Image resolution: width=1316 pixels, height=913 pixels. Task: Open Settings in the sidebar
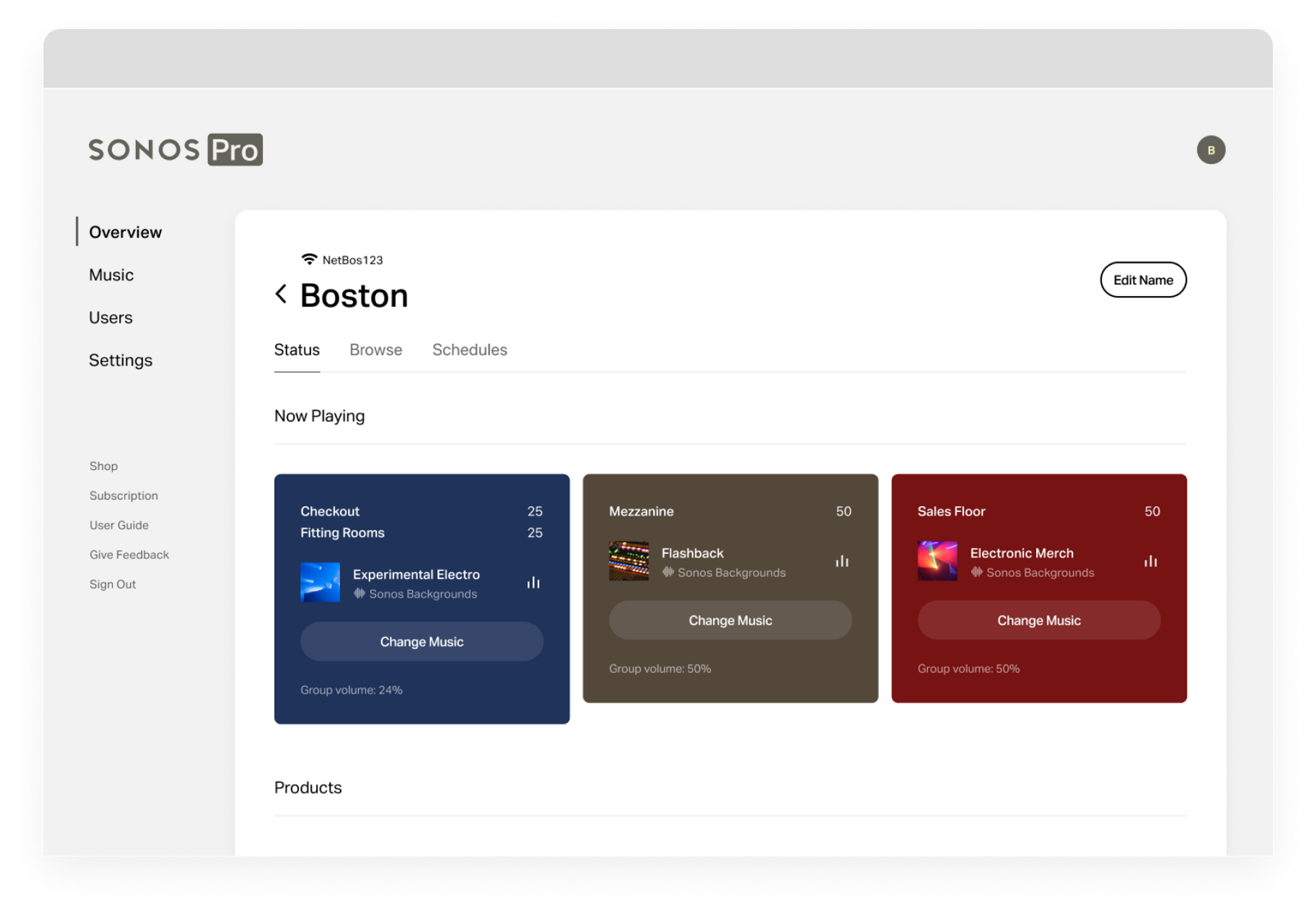click(x=121, y=360)
